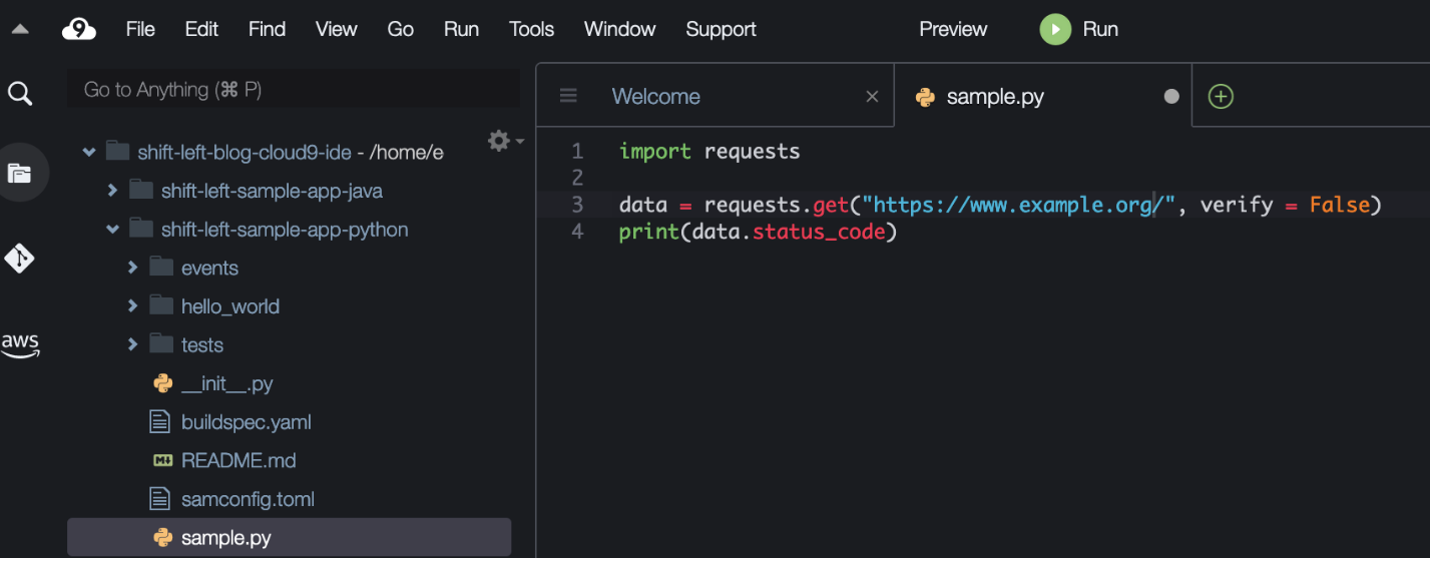The width and height of the screenshot is (1430, 562).
Task: Open the Environment file tree sidebar icon
Action: point(20,173)
